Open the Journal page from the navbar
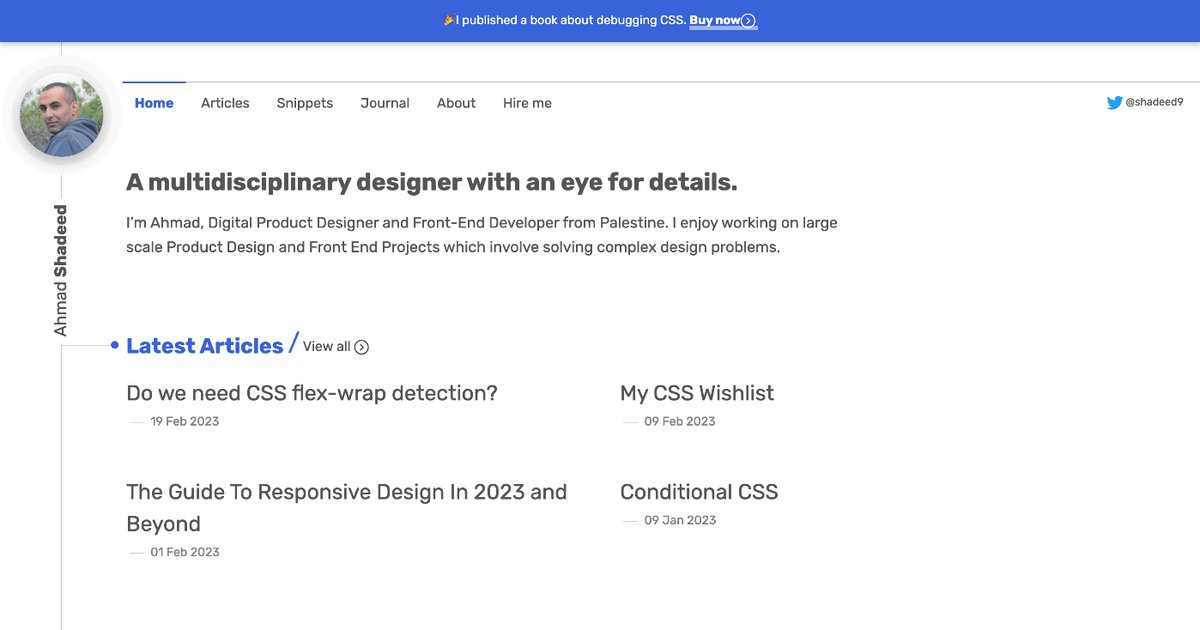Viewport: 1200px width, 630px height. 384,102
